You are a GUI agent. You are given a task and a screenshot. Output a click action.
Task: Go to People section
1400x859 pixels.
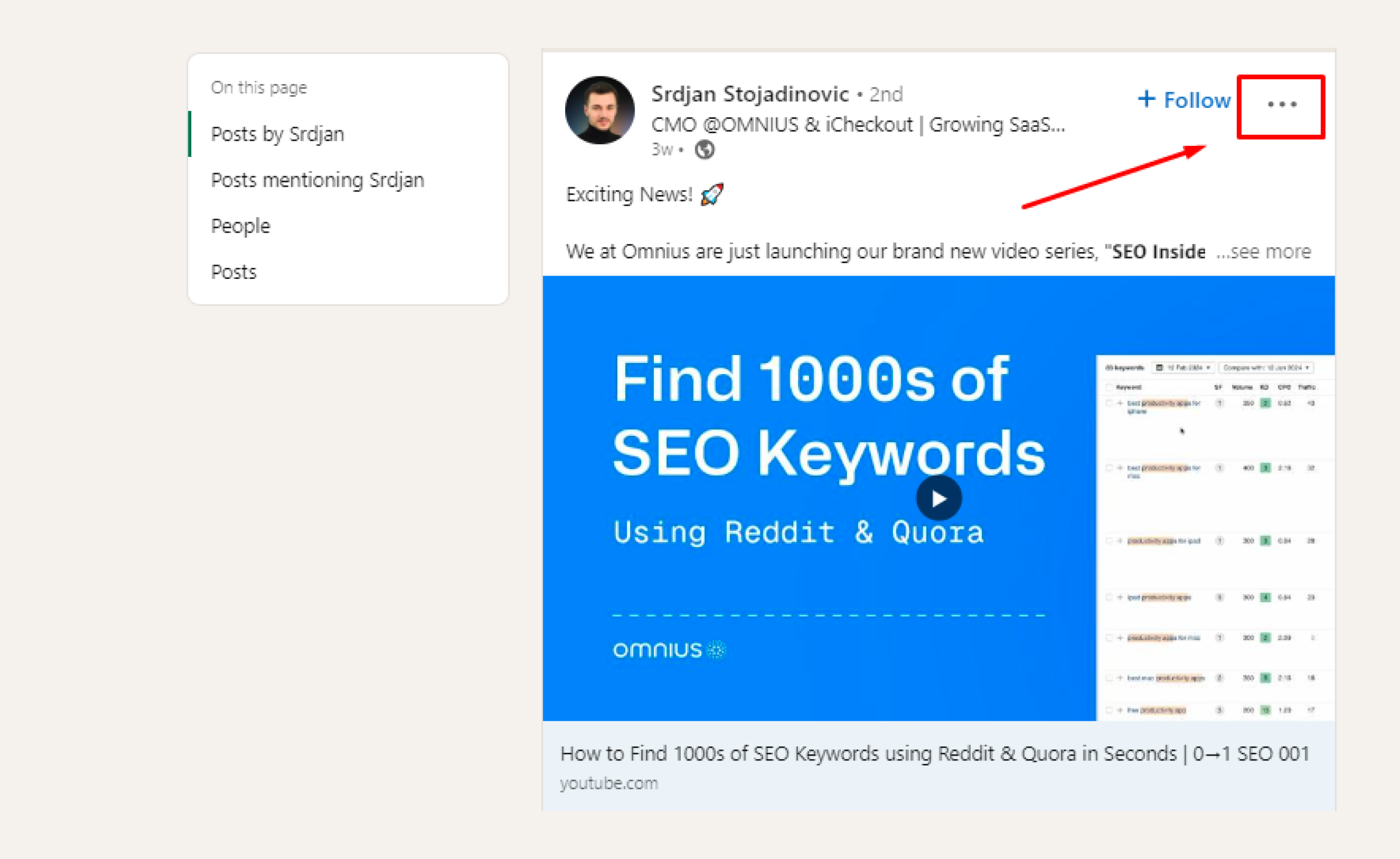[241, 226]
